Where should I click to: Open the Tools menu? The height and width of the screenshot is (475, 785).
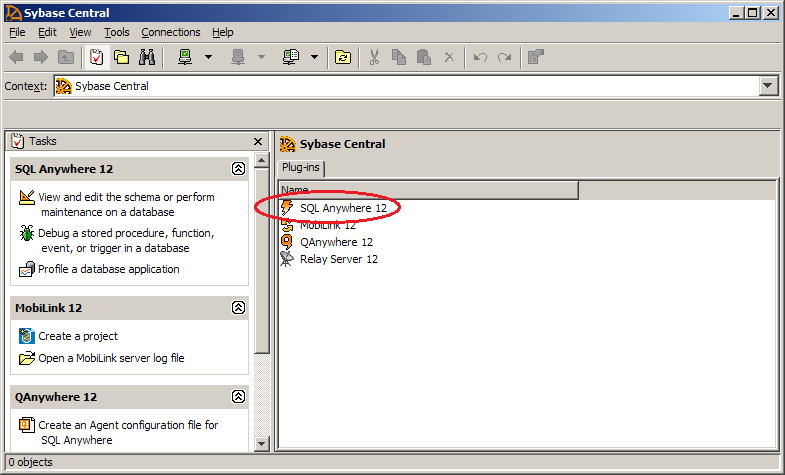(x=116, y=32)
